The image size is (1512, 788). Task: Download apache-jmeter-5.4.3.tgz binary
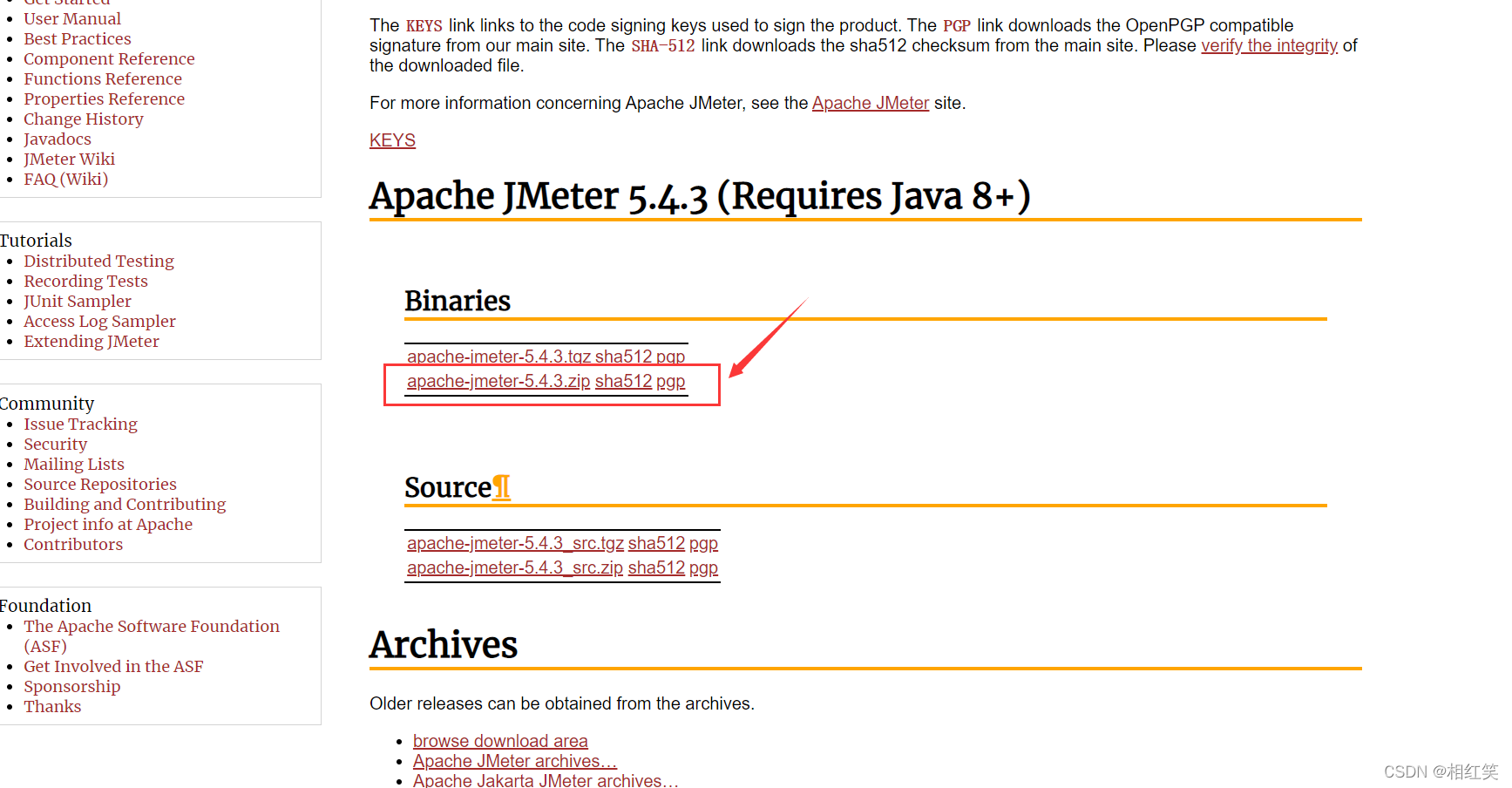pos(498,357)
